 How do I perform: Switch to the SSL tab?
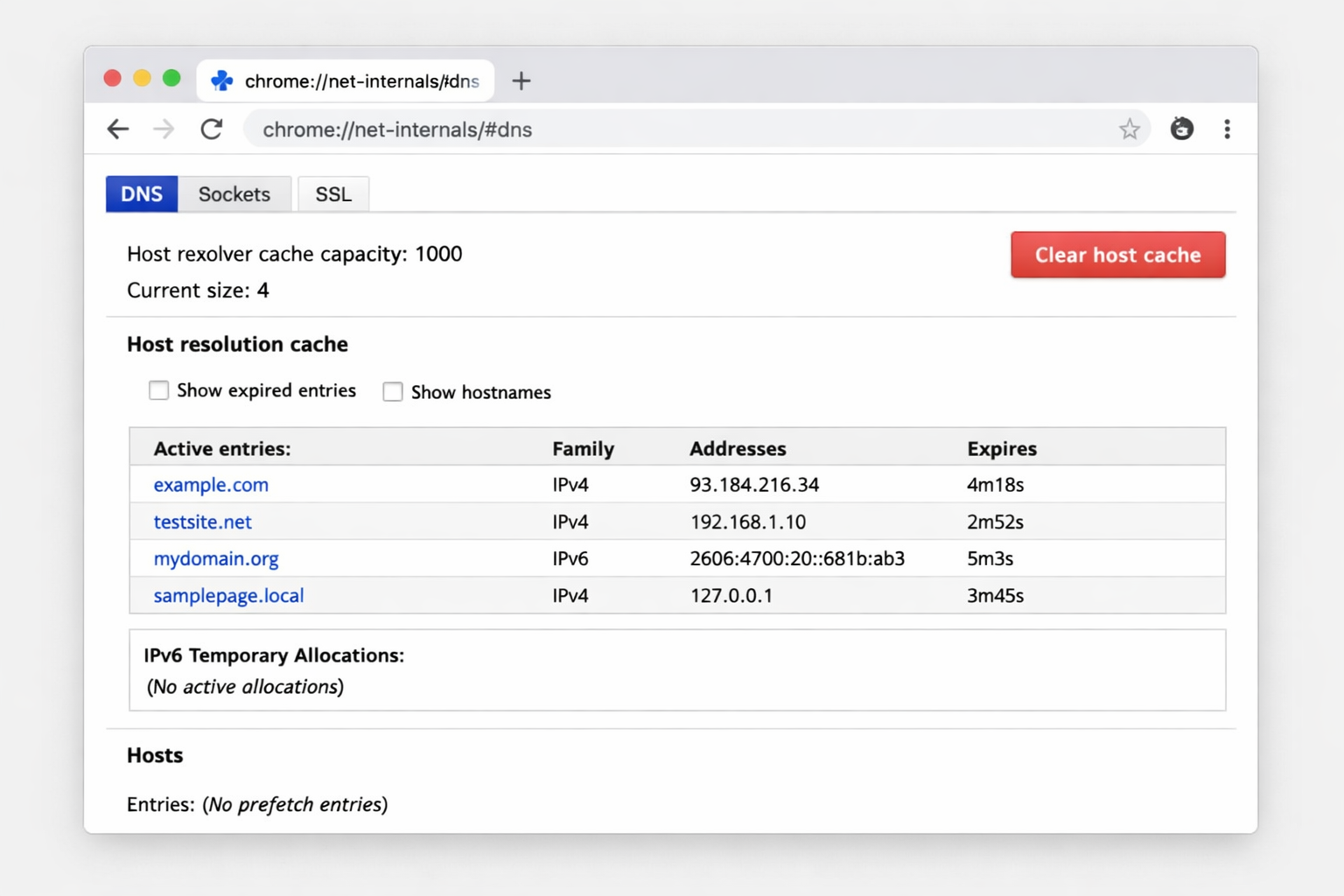pos(333,194)
